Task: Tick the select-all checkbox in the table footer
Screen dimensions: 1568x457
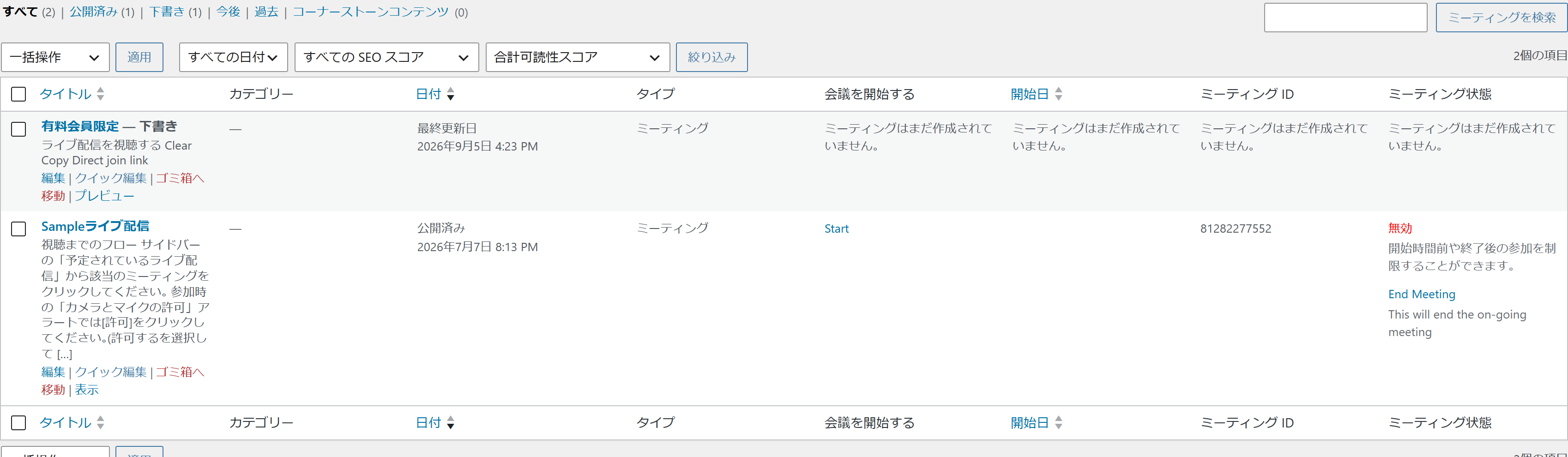Action: coord(19,423)
